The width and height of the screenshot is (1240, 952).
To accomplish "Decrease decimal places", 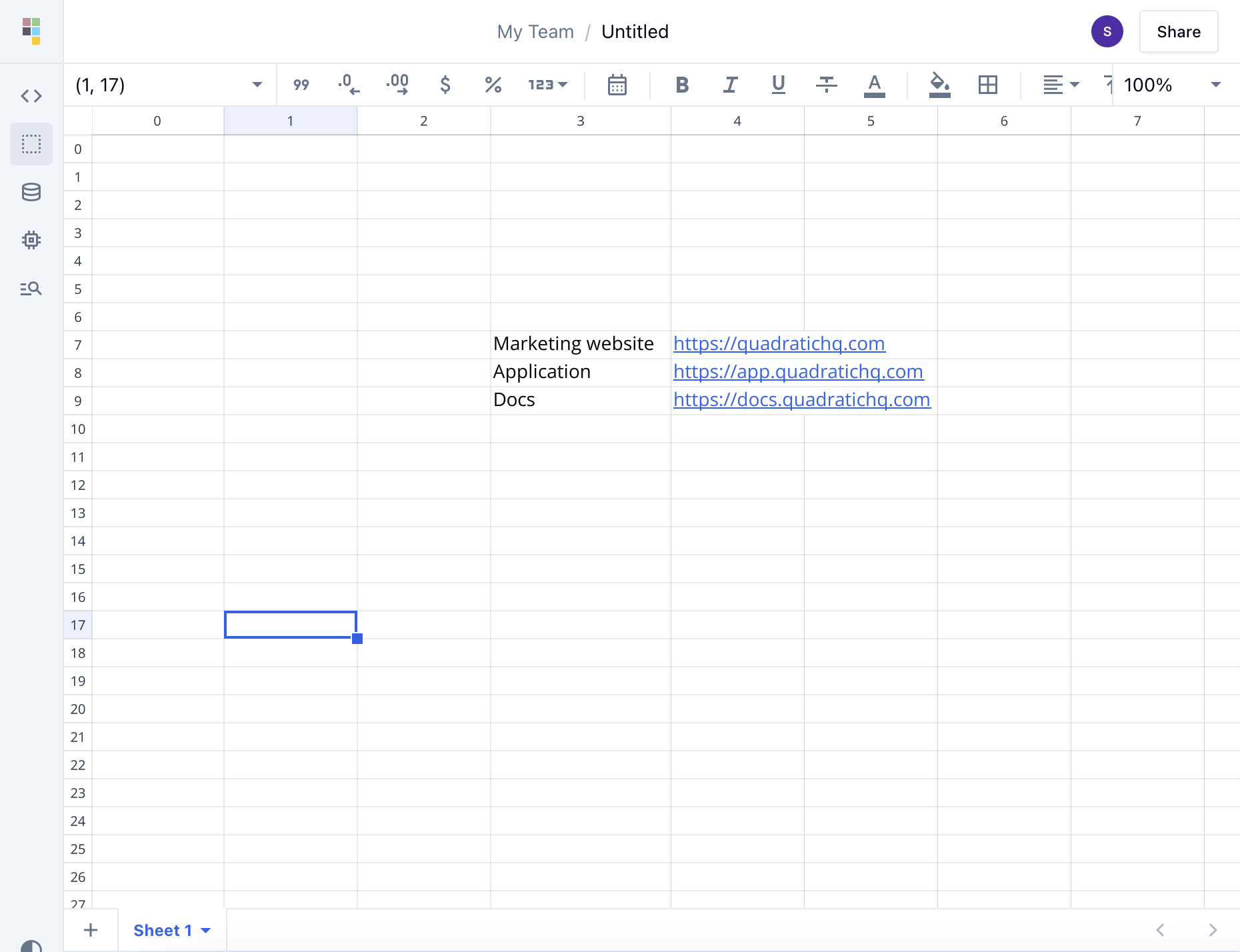I will point(349,85).
